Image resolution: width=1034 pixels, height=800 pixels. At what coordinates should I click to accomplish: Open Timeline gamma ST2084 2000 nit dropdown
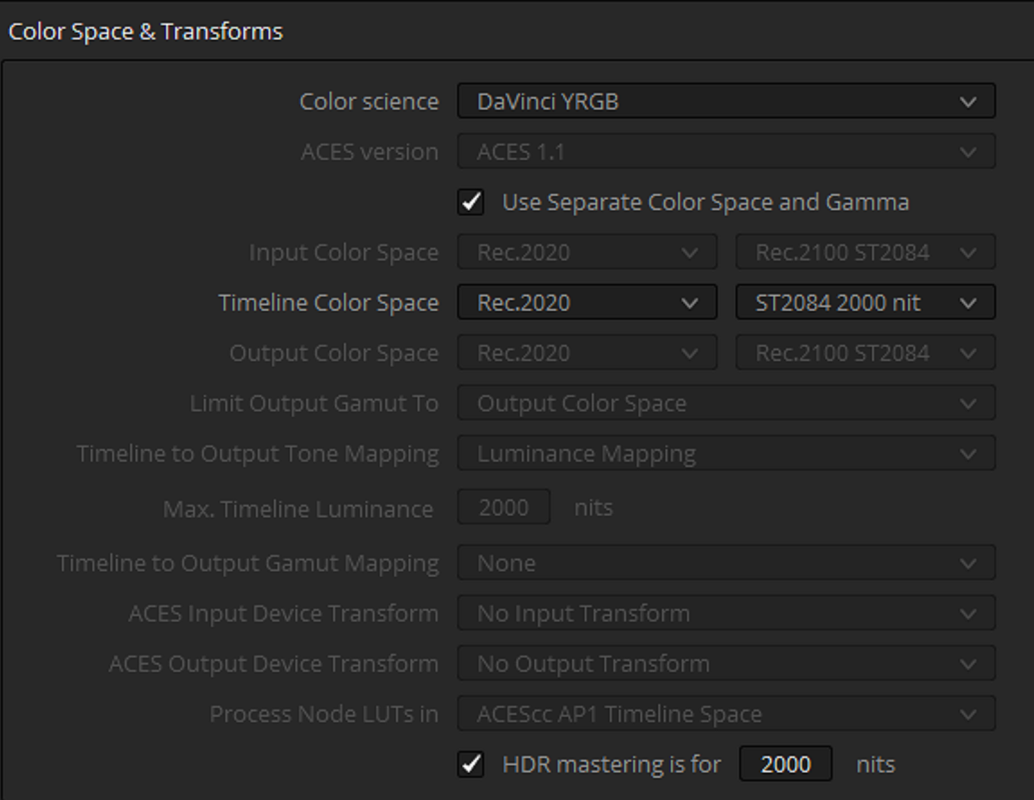point(865,303)
